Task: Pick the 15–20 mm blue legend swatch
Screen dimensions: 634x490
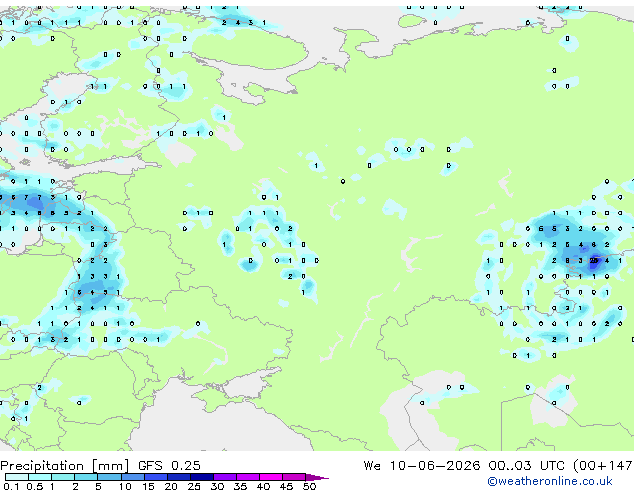Action: (x=155, y=477)
